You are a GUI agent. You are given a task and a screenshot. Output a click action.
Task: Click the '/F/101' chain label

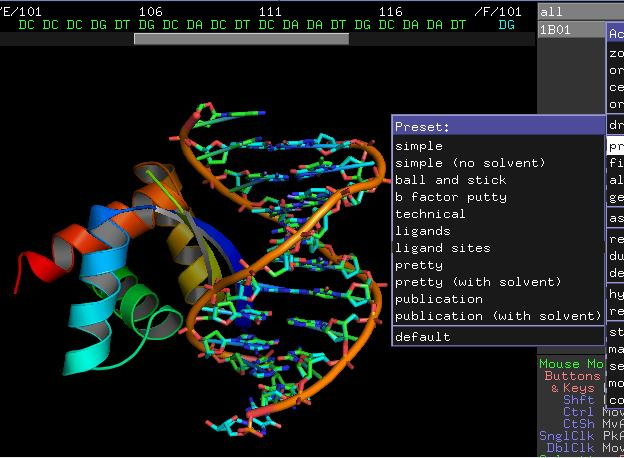498,12
